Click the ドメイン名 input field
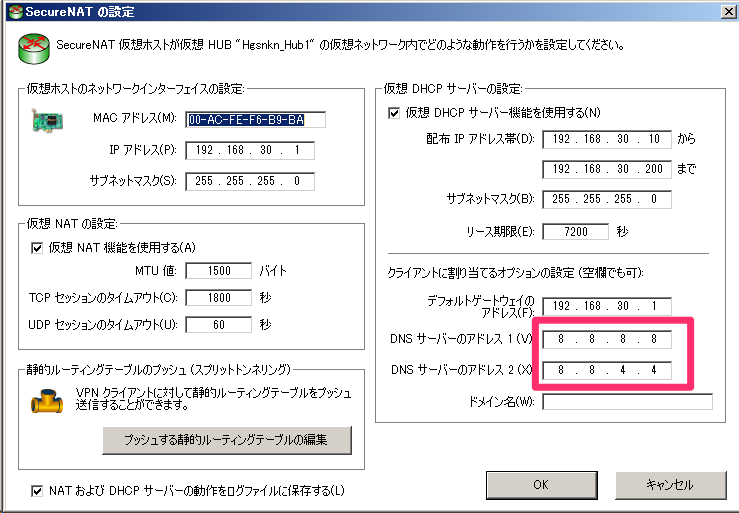The image size is (739, 513). [627, 402]
